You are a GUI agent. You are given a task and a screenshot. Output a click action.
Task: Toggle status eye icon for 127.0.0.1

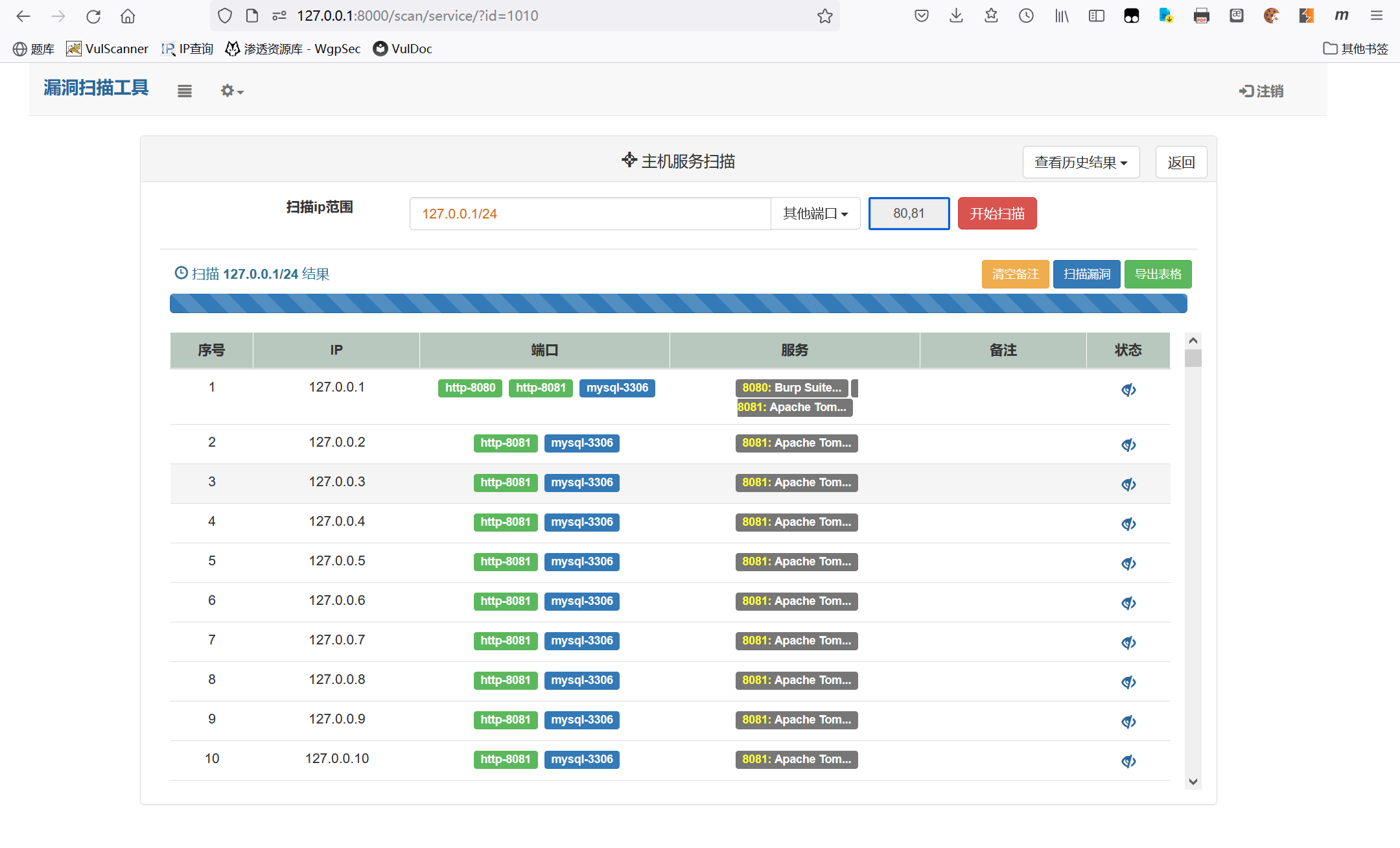point(1128,390)
